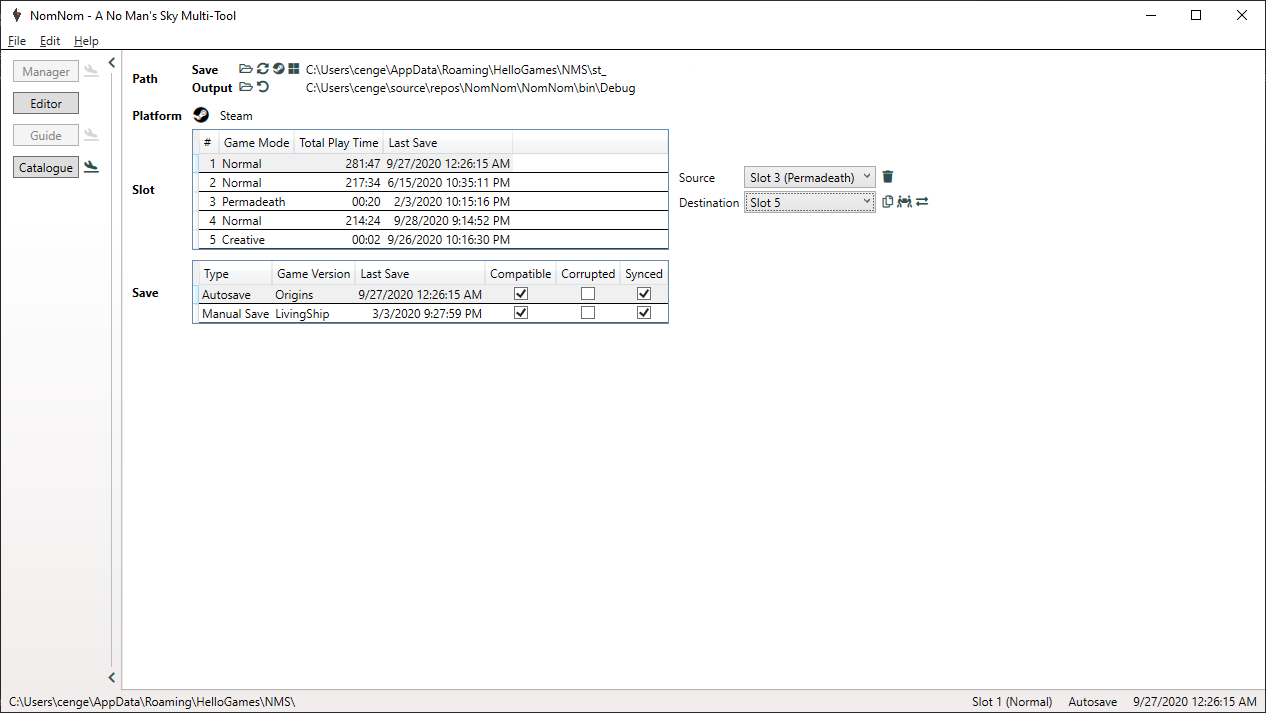Select the Autosave Origins save row
The width and height of the screenshot is (1266, 713).
point(430,294)
